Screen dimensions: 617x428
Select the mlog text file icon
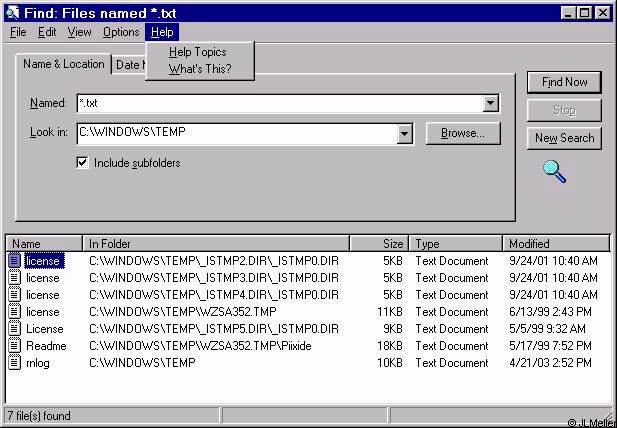click(x=14, y=363)
